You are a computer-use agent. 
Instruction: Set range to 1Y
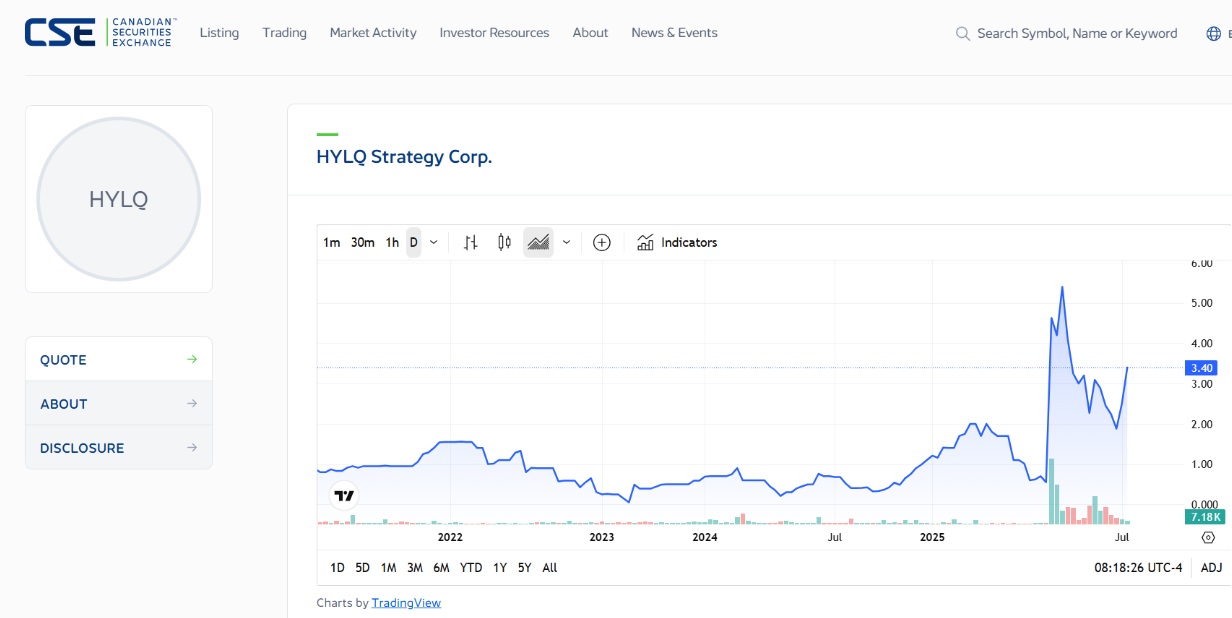(x=500, y=567)
